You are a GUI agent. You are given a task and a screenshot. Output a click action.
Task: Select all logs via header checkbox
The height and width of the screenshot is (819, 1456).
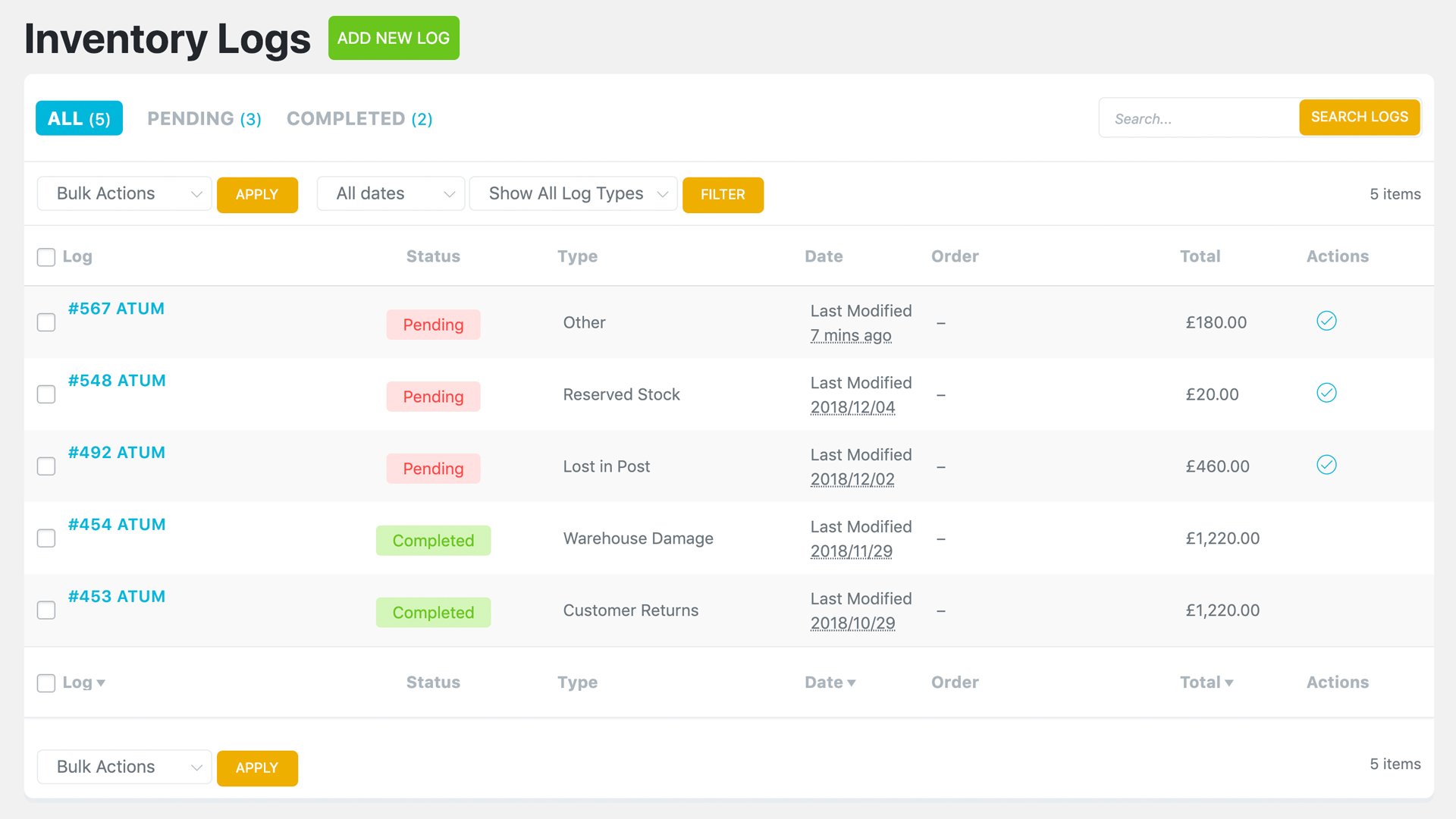pyautogui.click(x=46, y=257)
